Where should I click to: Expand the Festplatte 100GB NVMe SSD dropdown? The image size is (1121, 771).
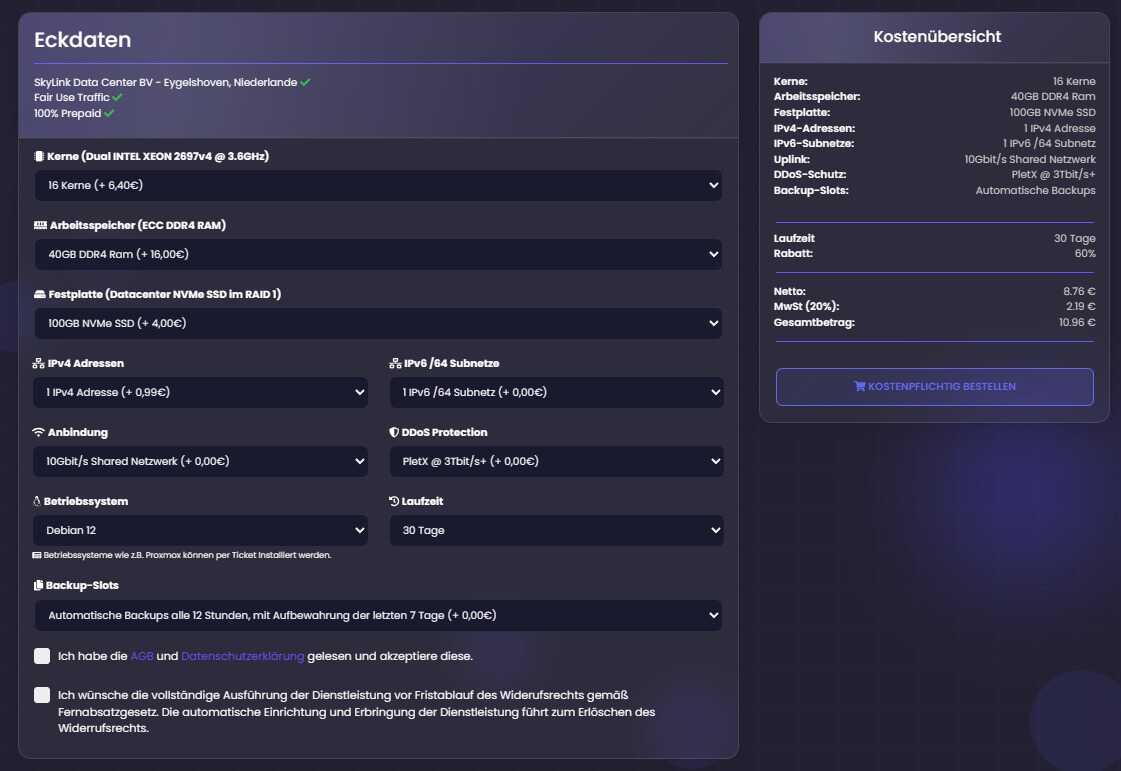click(378, 323)
